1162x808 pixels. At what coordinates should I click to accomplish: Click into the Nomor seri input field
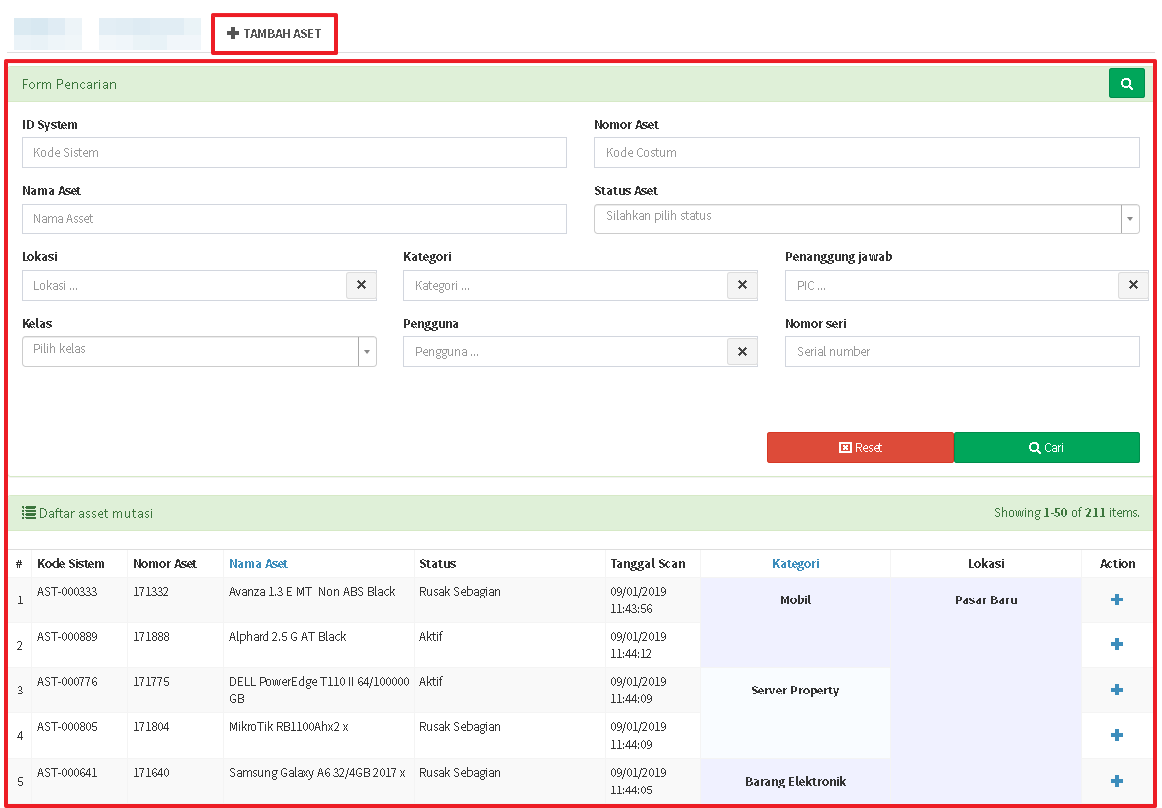(x=961, y=352)
